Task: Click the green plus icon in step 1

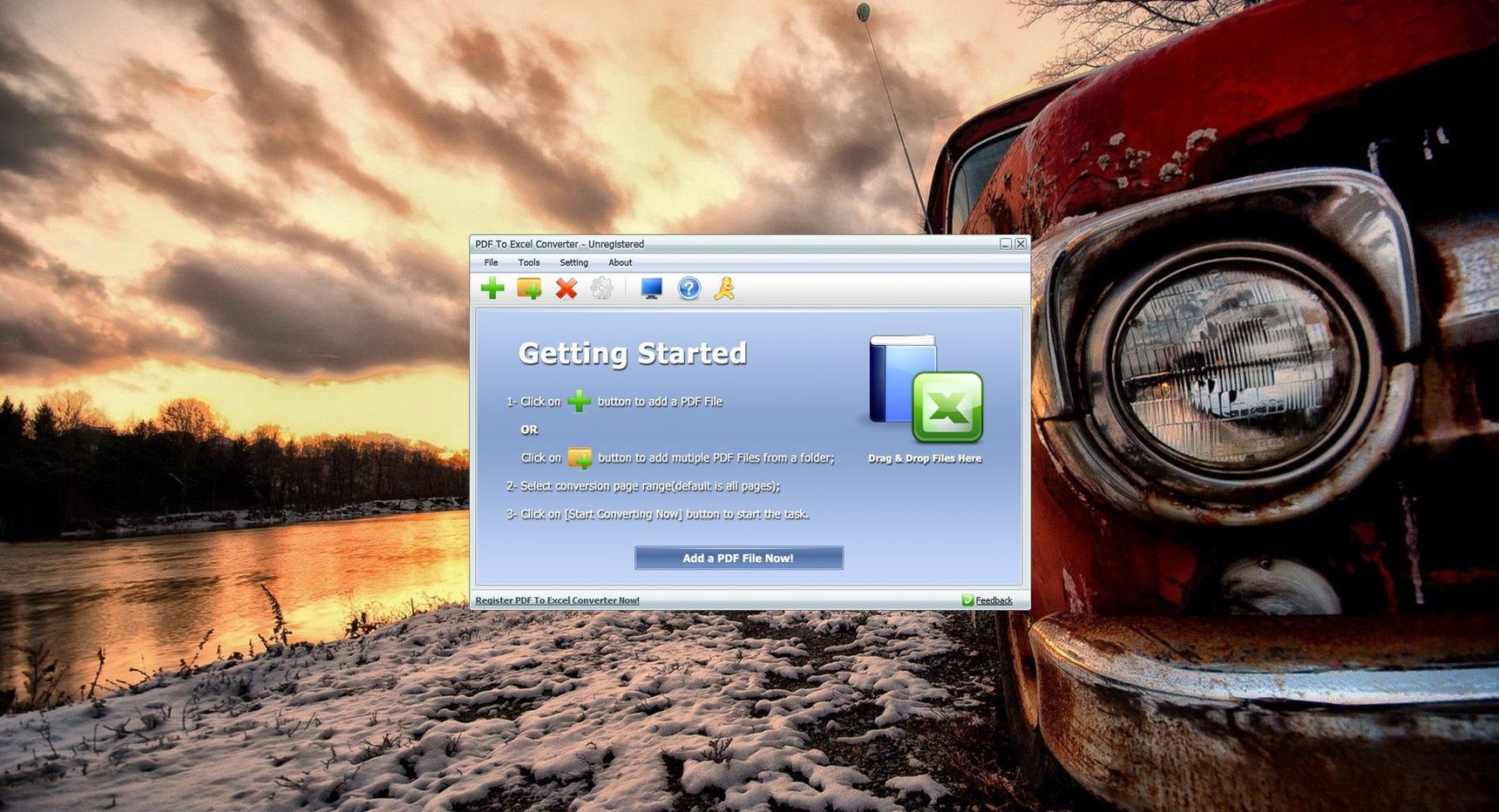Action: coord(579,402)
